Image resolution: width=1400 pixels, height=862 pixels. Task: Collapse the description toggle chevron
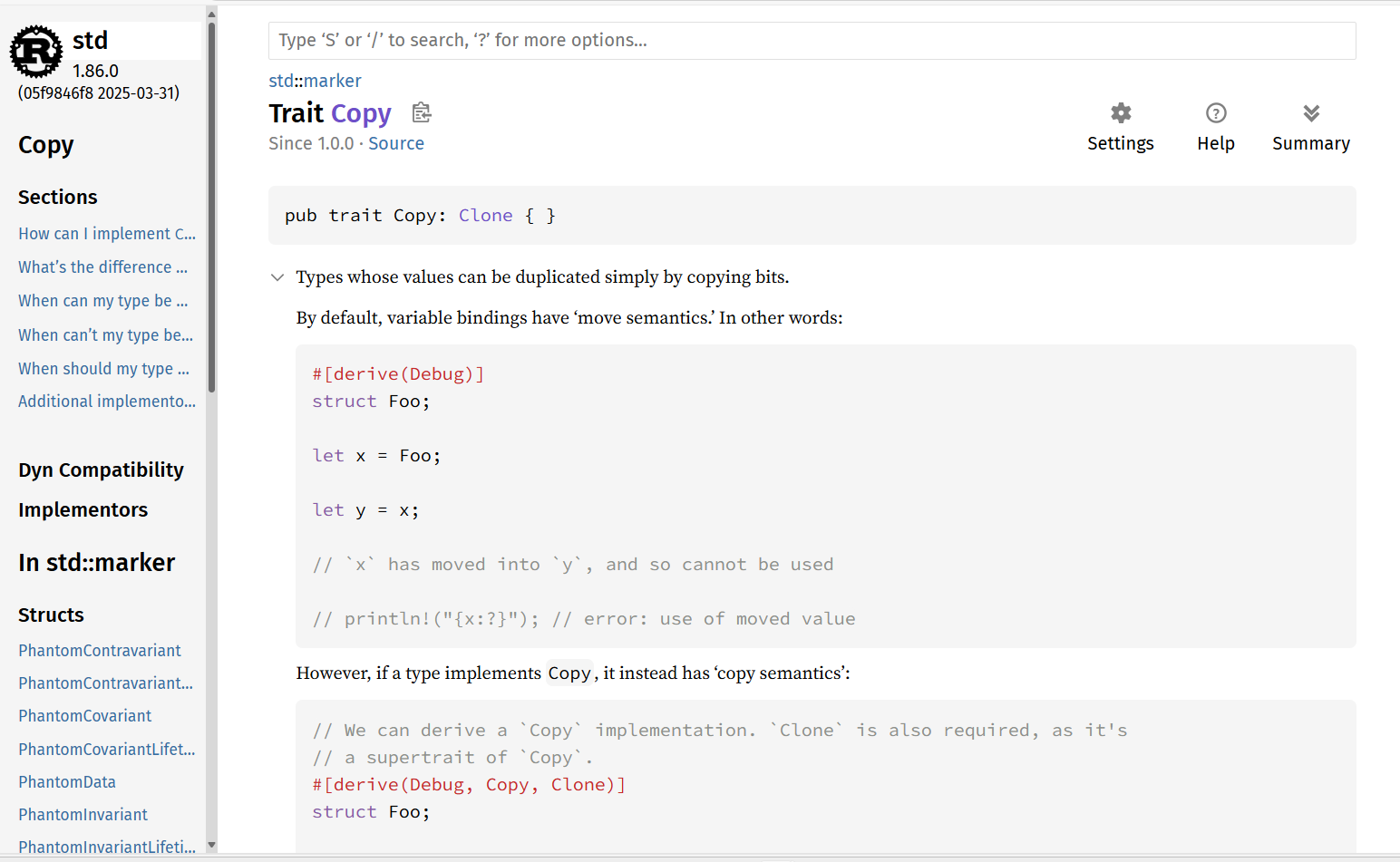pyautogui.click(x=277, y=277)
